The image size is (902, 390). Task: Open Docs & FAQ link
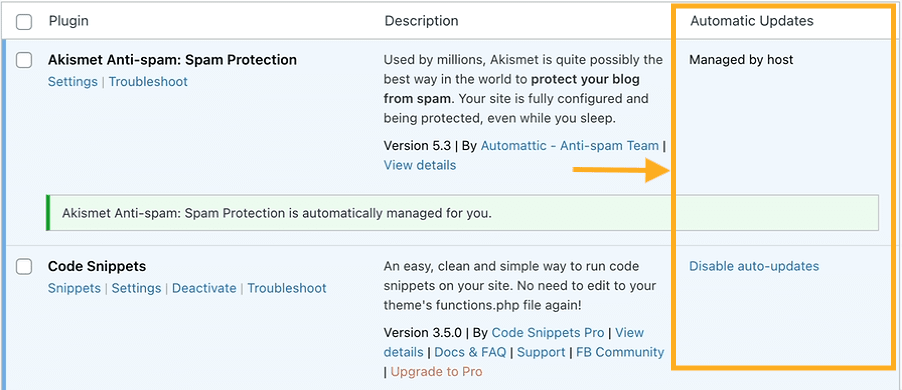coord(470,352)
